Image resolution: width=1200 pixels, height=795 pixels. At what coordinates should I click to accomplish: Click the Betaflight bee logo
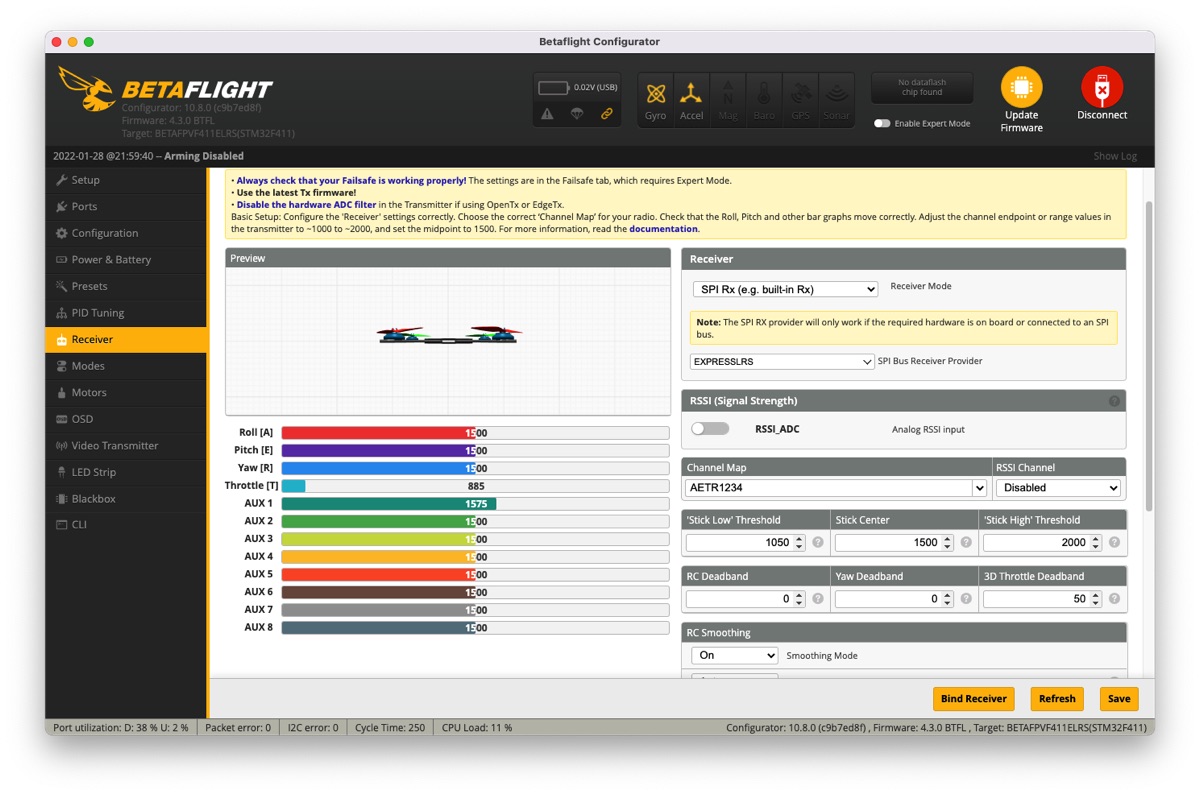tap(86, 88)
